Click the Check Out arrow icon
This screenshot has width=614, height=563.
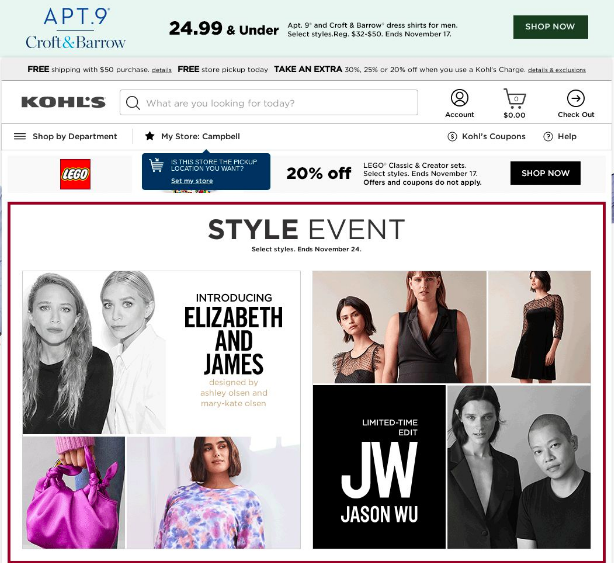click(575, 98)
